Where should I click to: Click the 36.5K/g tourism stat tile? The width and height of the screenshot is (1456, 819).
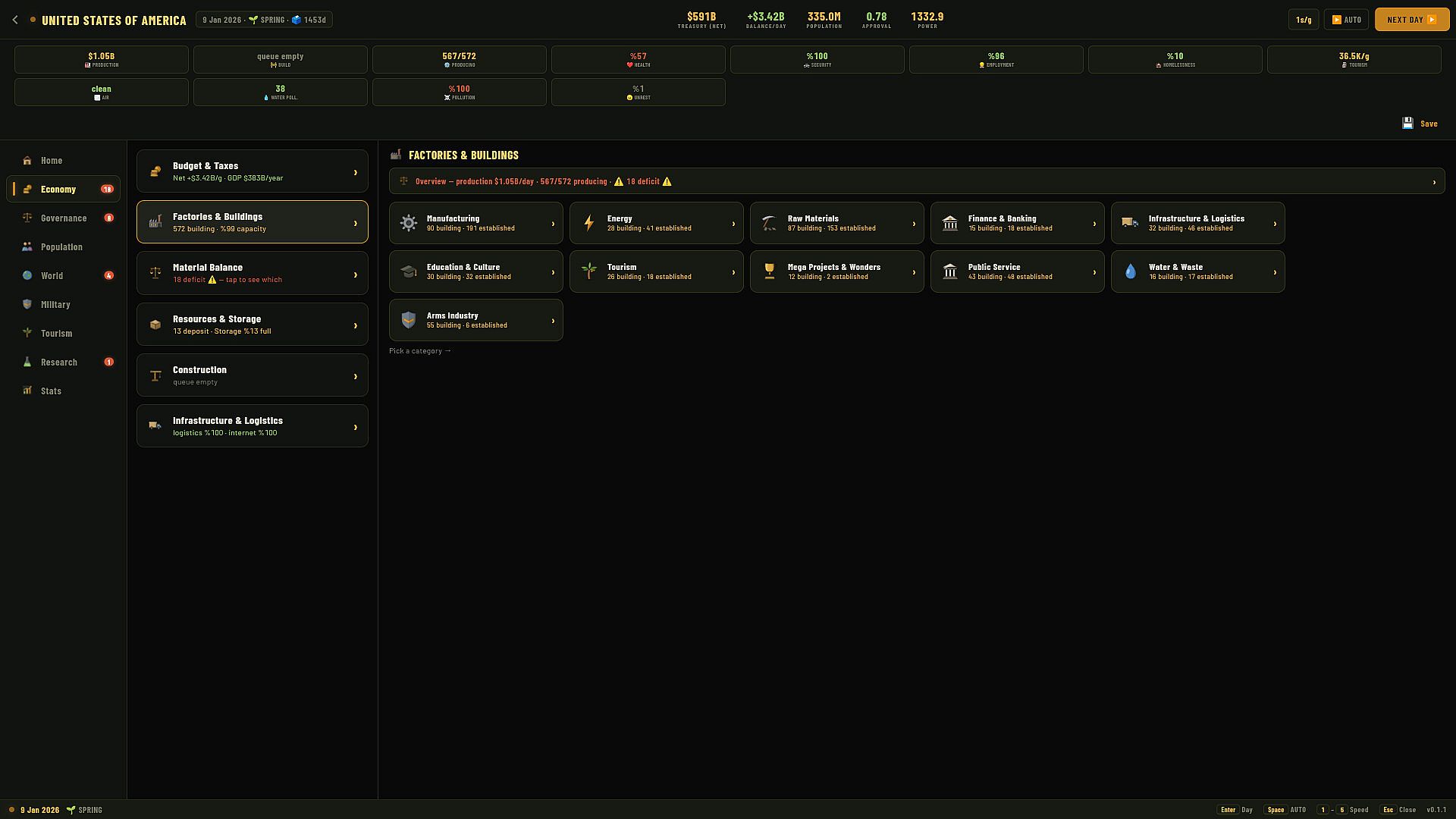click(x=1354, y=59)
